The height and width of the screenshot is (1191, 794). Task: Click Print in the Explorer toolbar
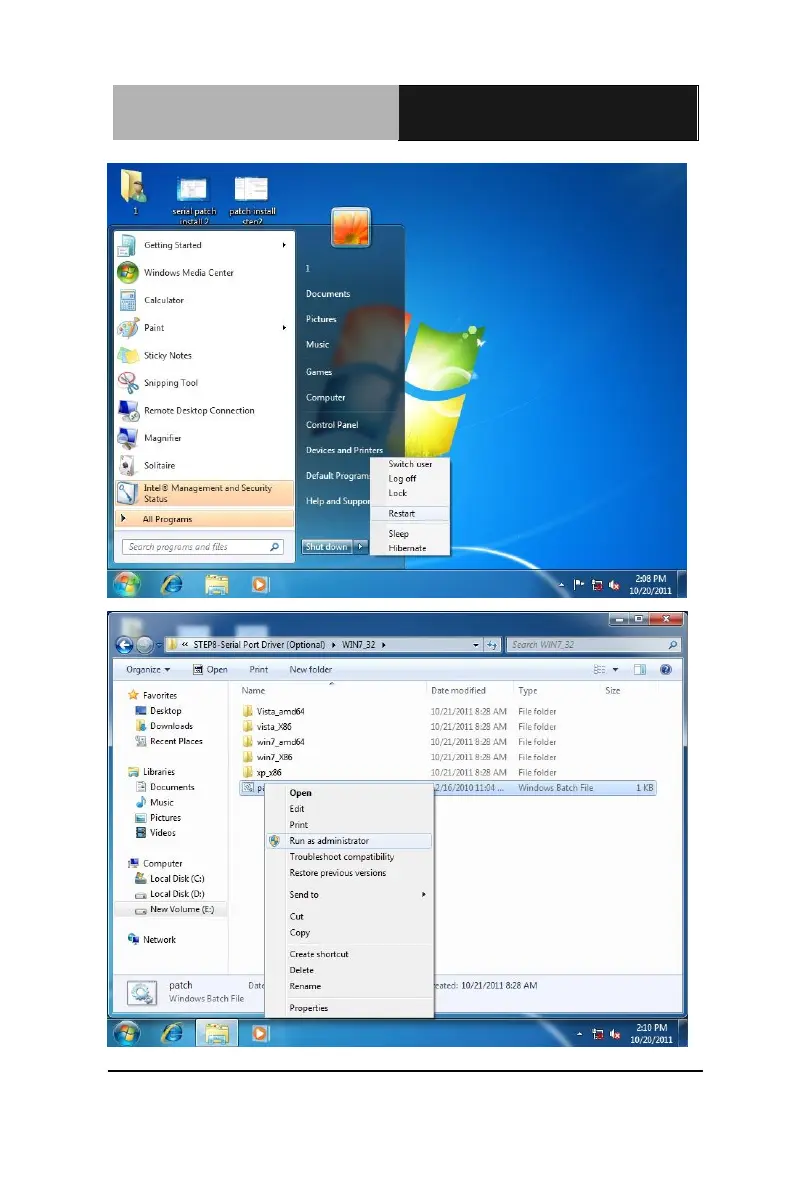click(x=258, y=670)
